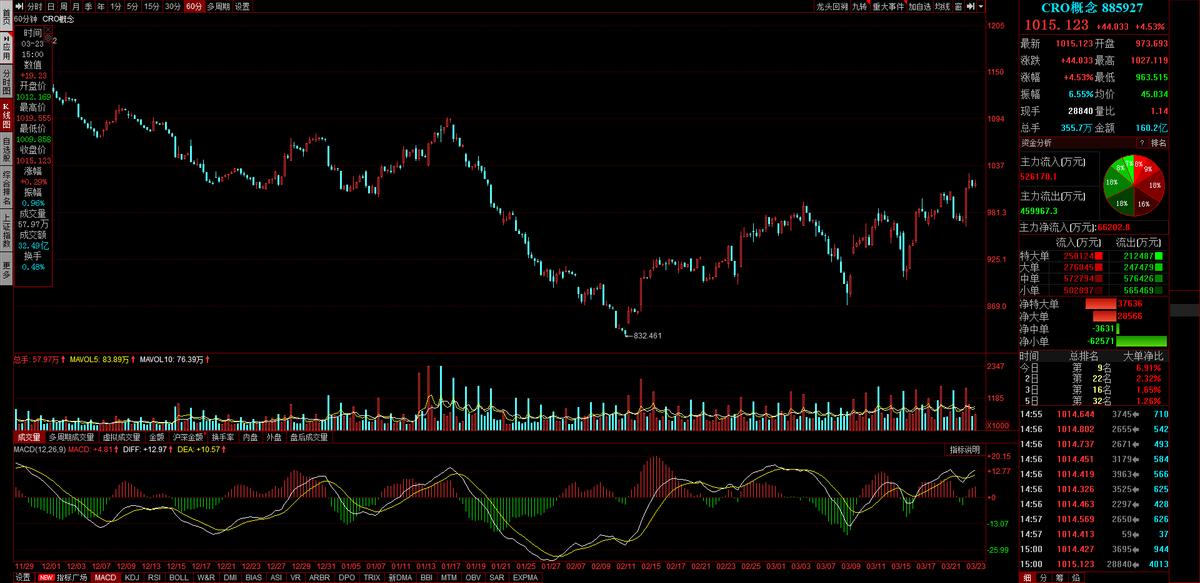This screenshot has width=1200, height=583.
Task: Open the 首页 sidebar icon
Action: click(6, 18)
